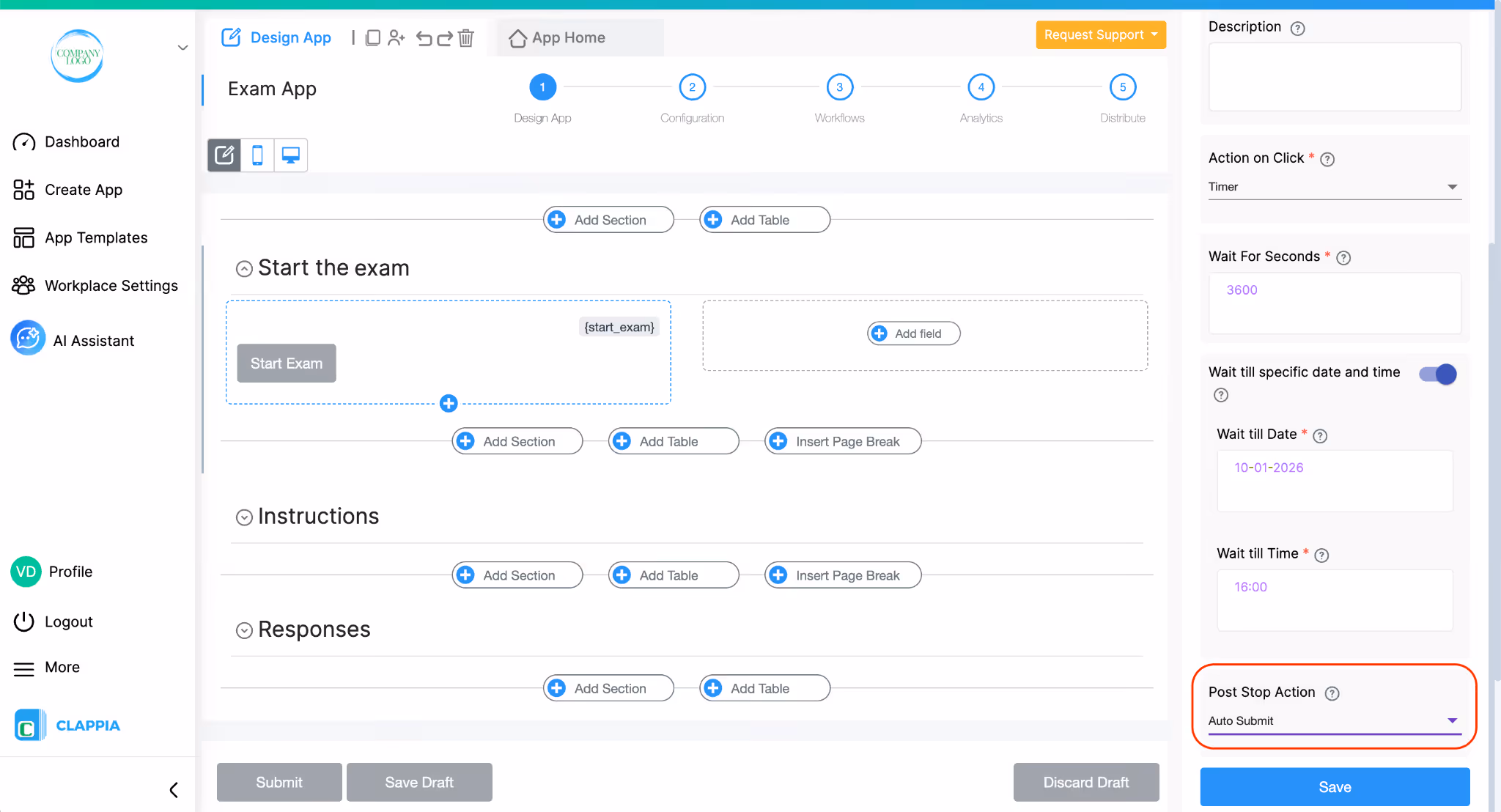Click help icon next to Wait For Seconds
This screenshot has width=1501, height=812.
pyautogui.click(x=1343, y=257)
